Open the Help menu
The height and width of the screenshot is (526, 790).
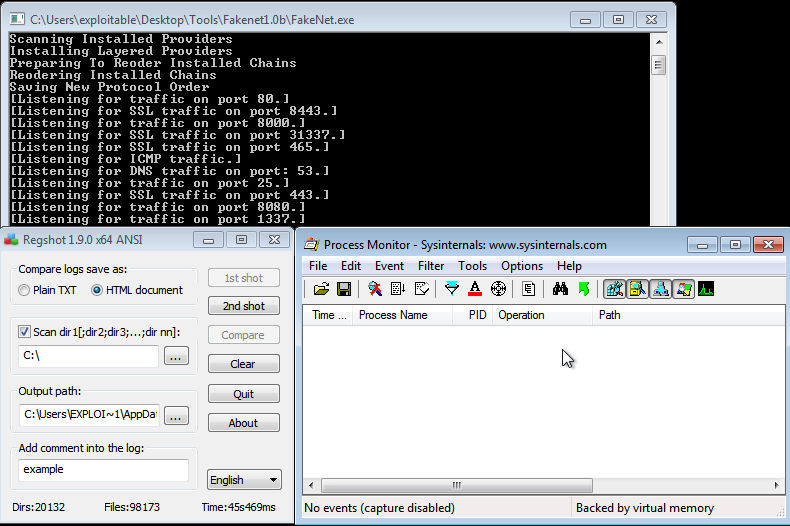[x=569, y=266]
